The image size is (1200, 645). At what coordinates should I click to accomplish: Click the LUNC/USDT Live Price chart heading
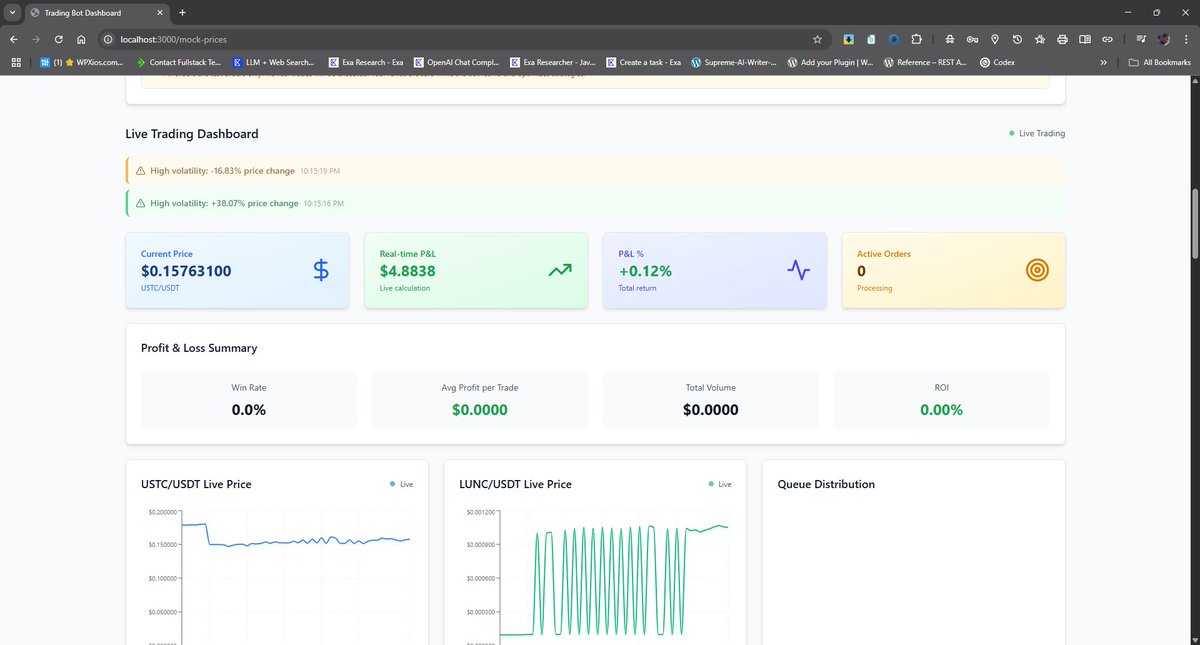pyautogui.click(x=515, y=484)
